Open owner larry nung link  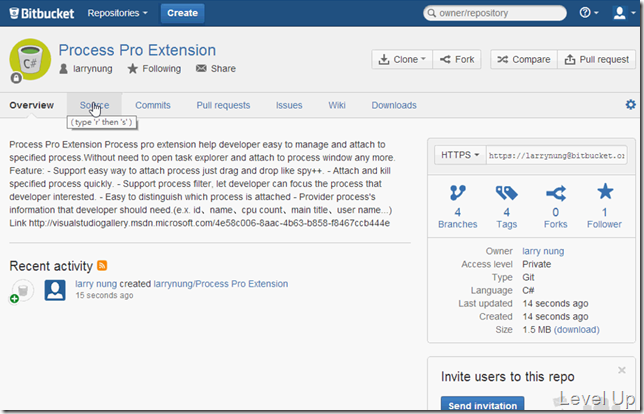pyautogui.click(x=543, y=251)
